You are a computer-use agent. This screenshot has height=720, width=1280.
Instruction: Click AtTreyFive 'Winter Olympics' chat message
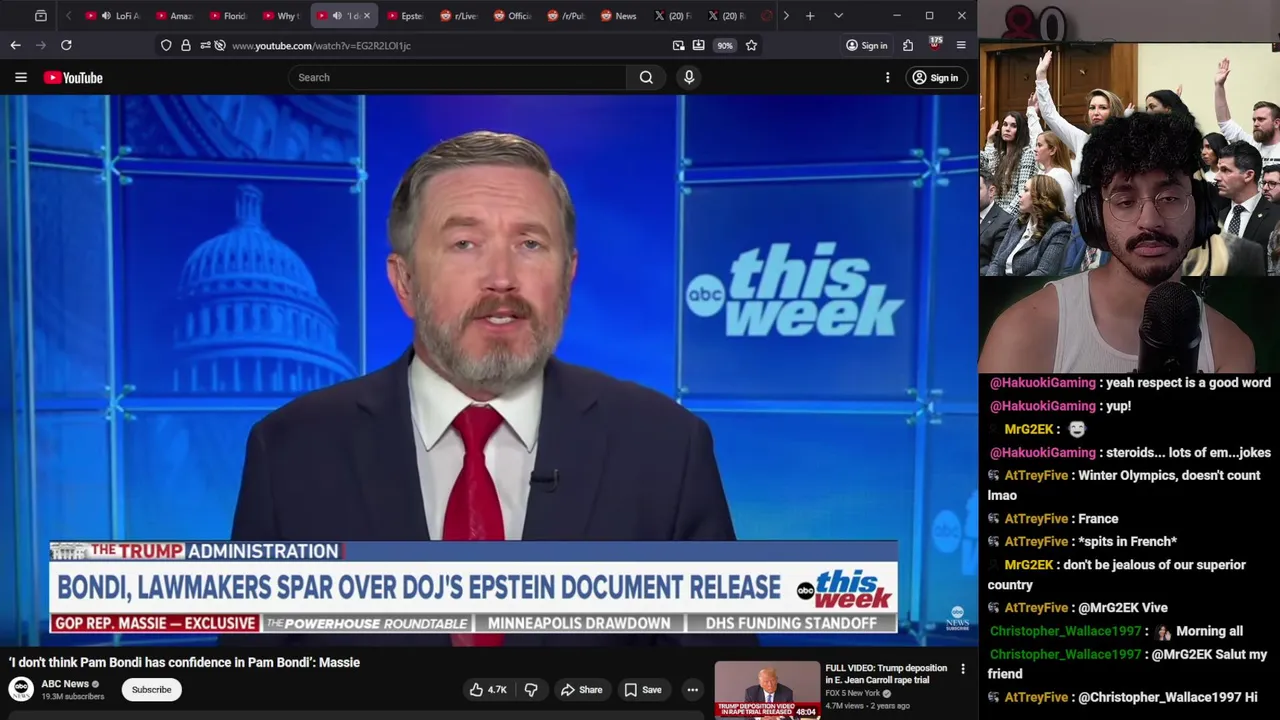pos(1124,485)
